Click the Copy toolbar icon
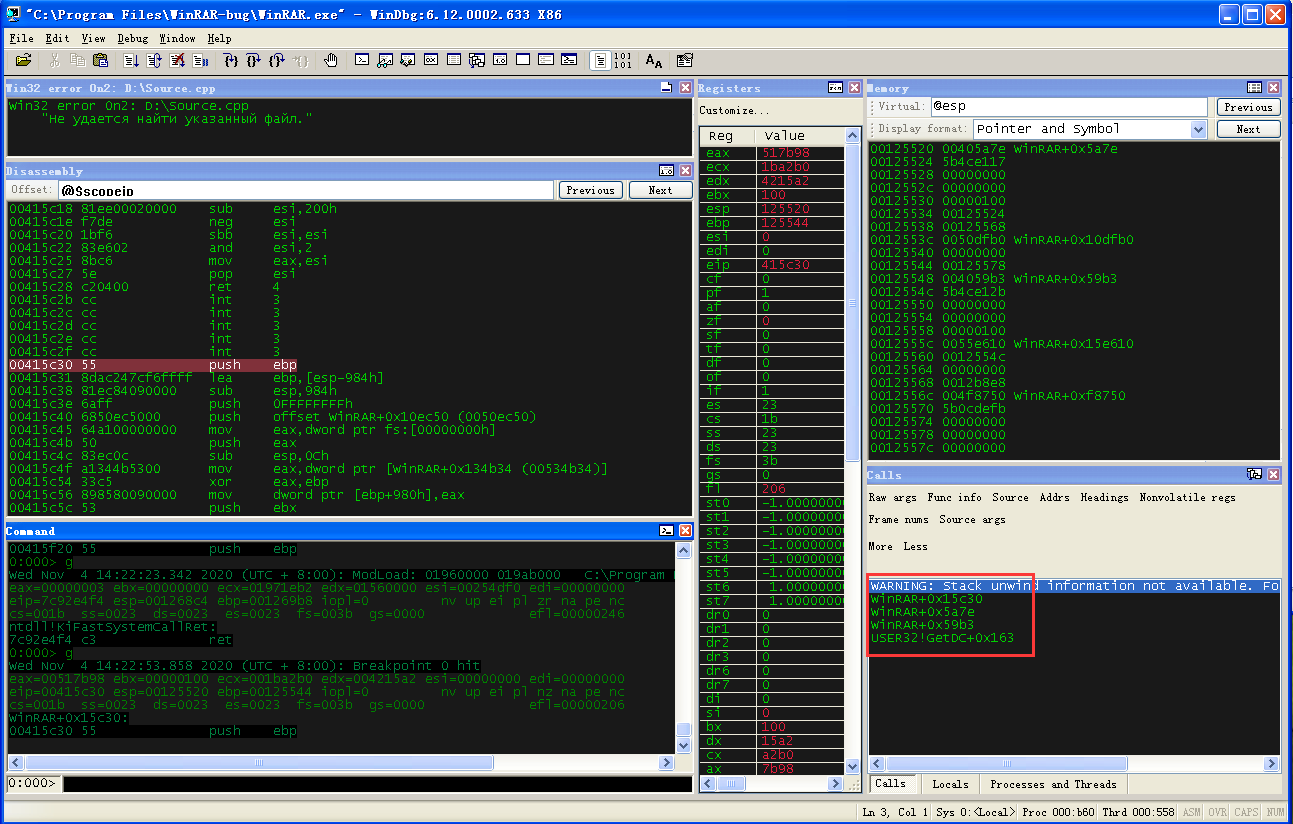The height and width of the screenshot is (824, 1293). click(x=77, y=61)
